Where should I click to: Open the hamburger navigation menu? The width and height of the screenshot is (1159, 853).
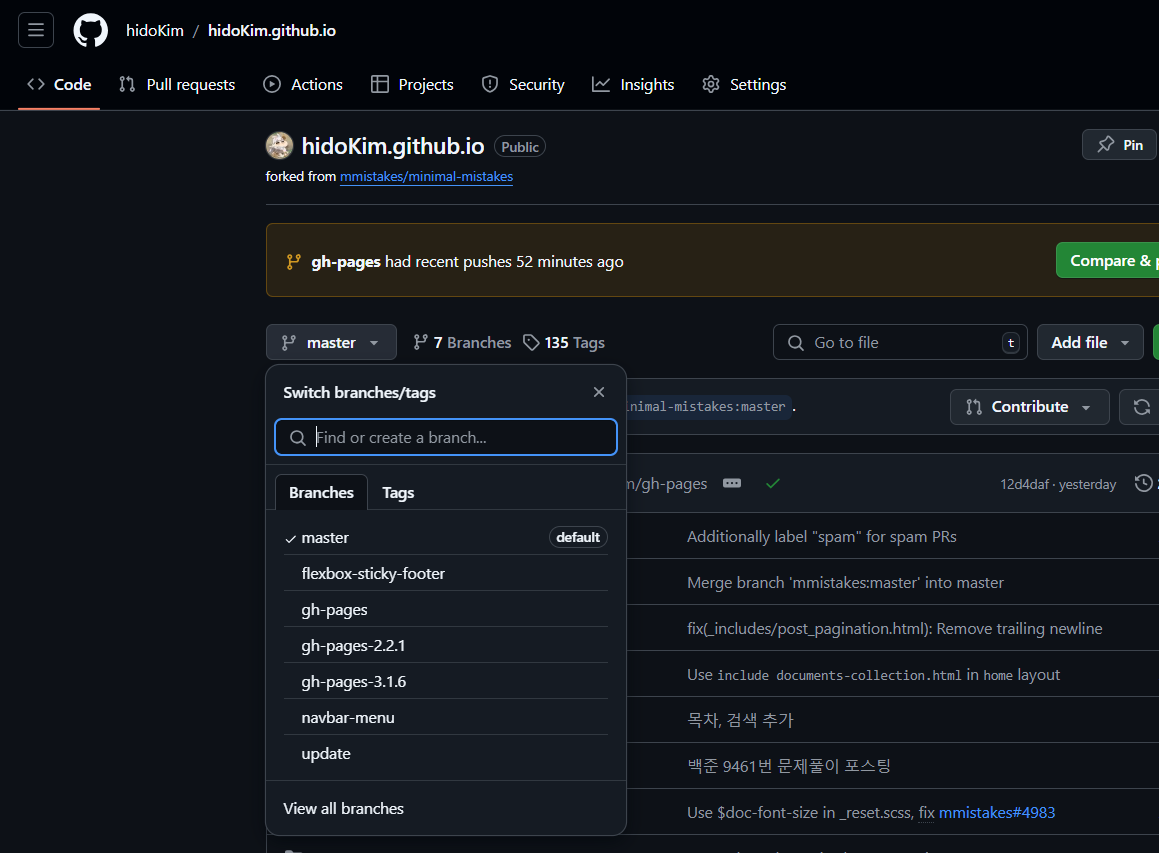35,30
